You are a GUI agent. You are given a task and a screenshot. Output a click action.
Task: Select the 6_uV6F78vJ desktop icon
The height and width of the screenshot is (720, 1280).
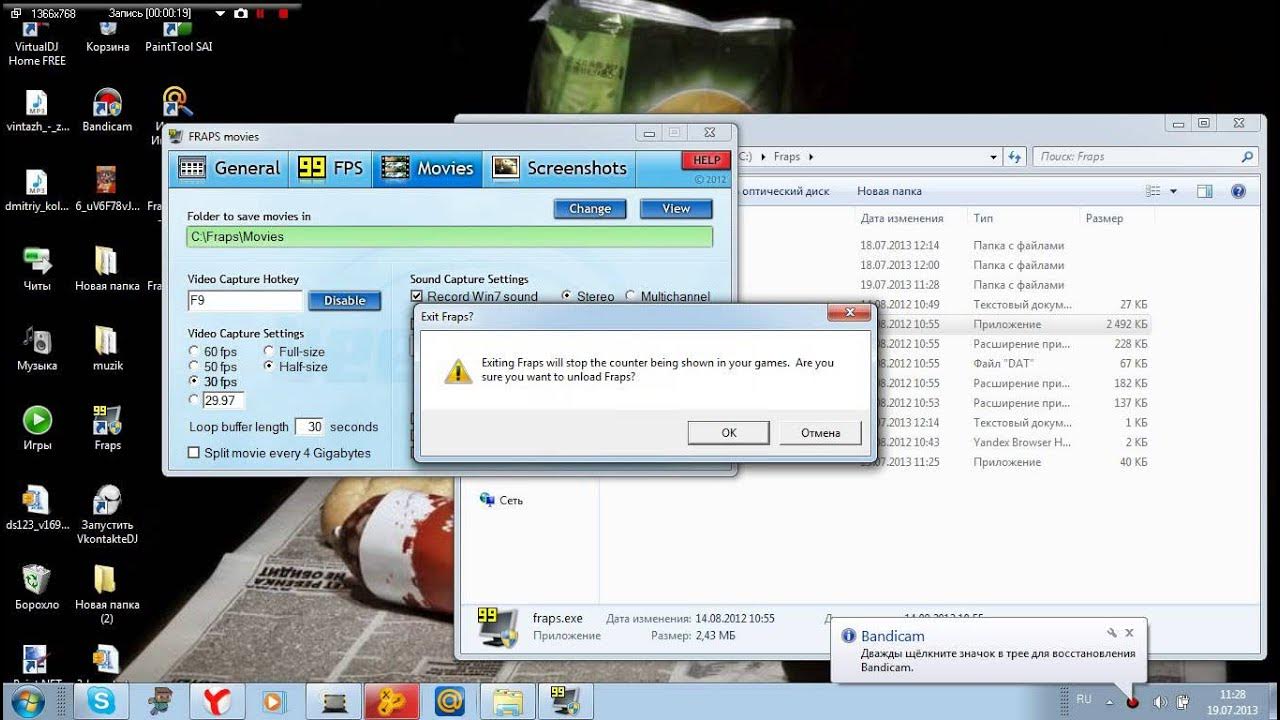point(107,190)
